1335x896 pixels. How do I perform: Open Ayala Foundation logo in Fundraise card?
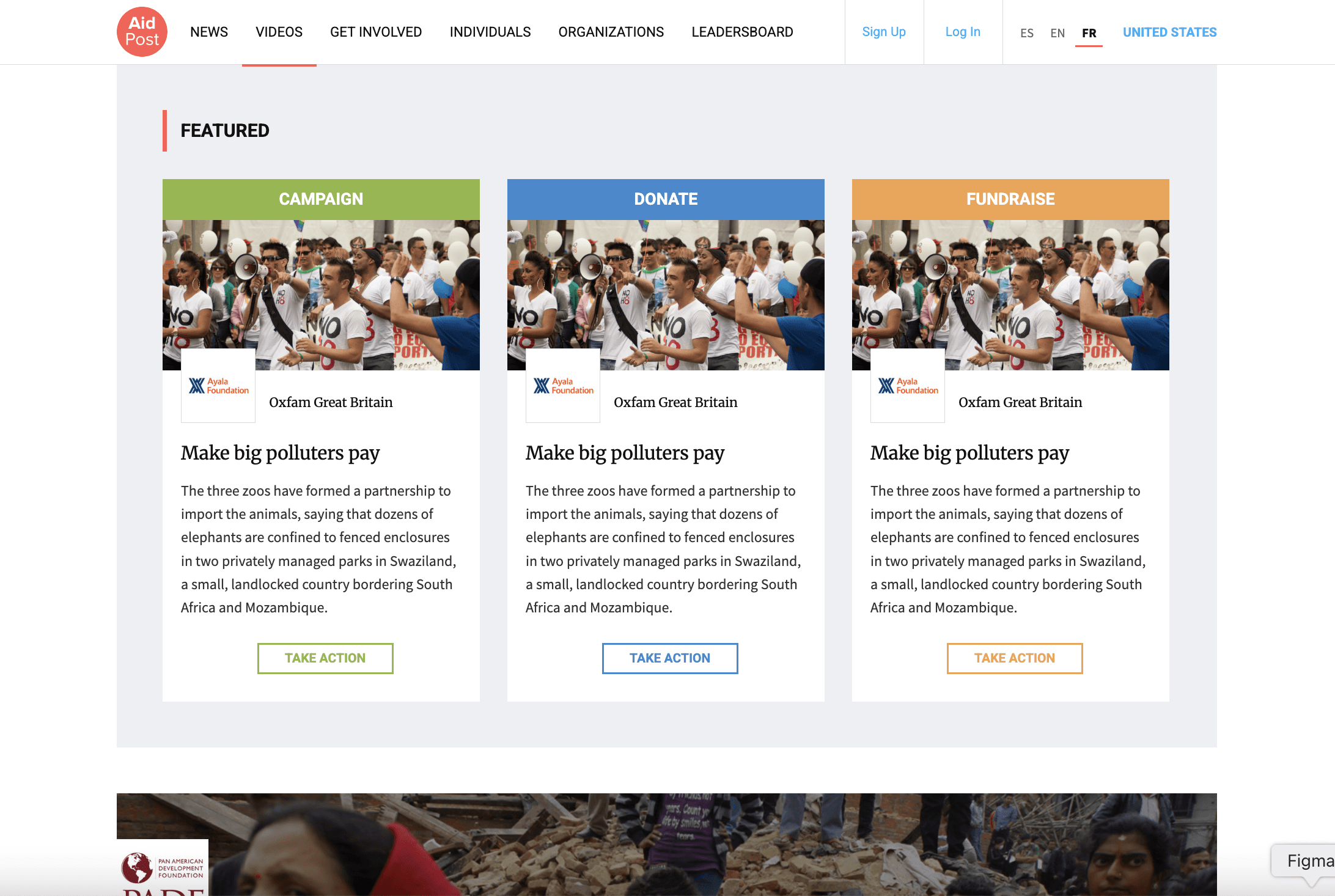coord(908,386)
